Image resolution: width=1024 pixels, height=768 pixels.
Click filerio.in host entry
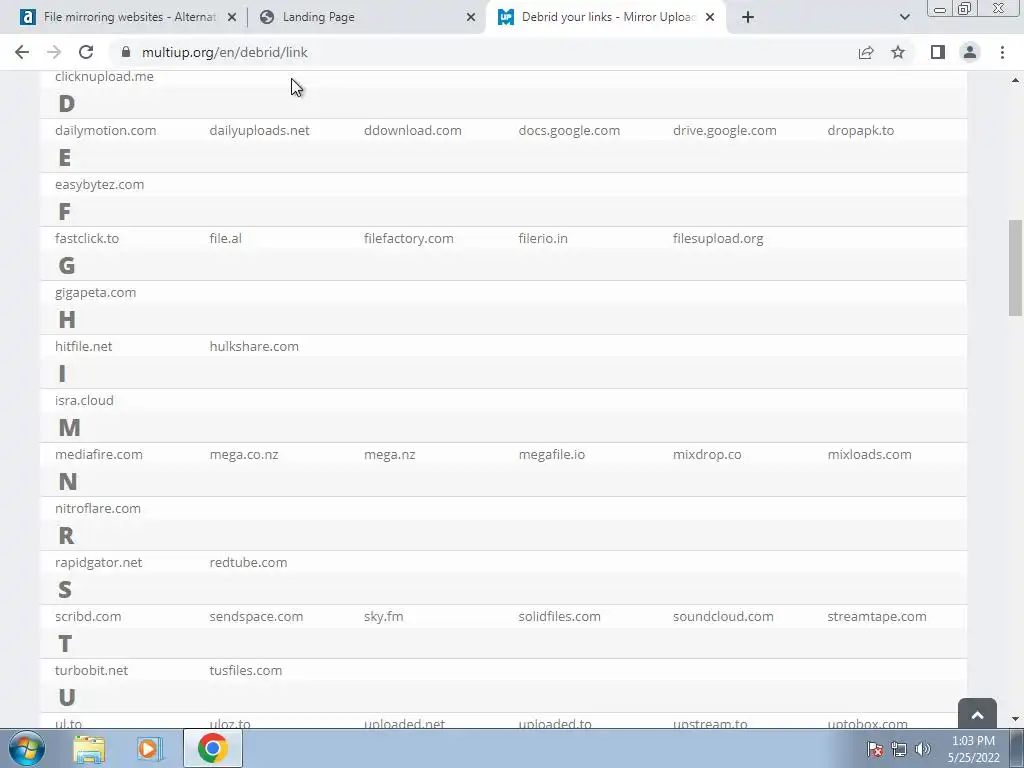[543, 238]
